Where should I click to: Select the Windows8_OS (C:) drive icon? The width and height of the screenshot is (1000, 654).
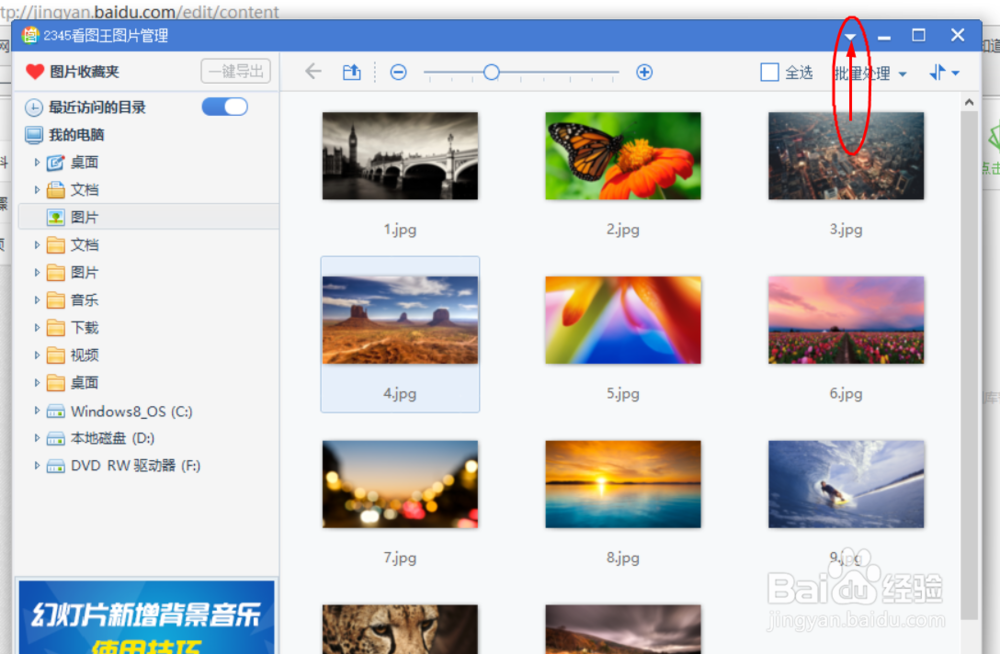56,412
